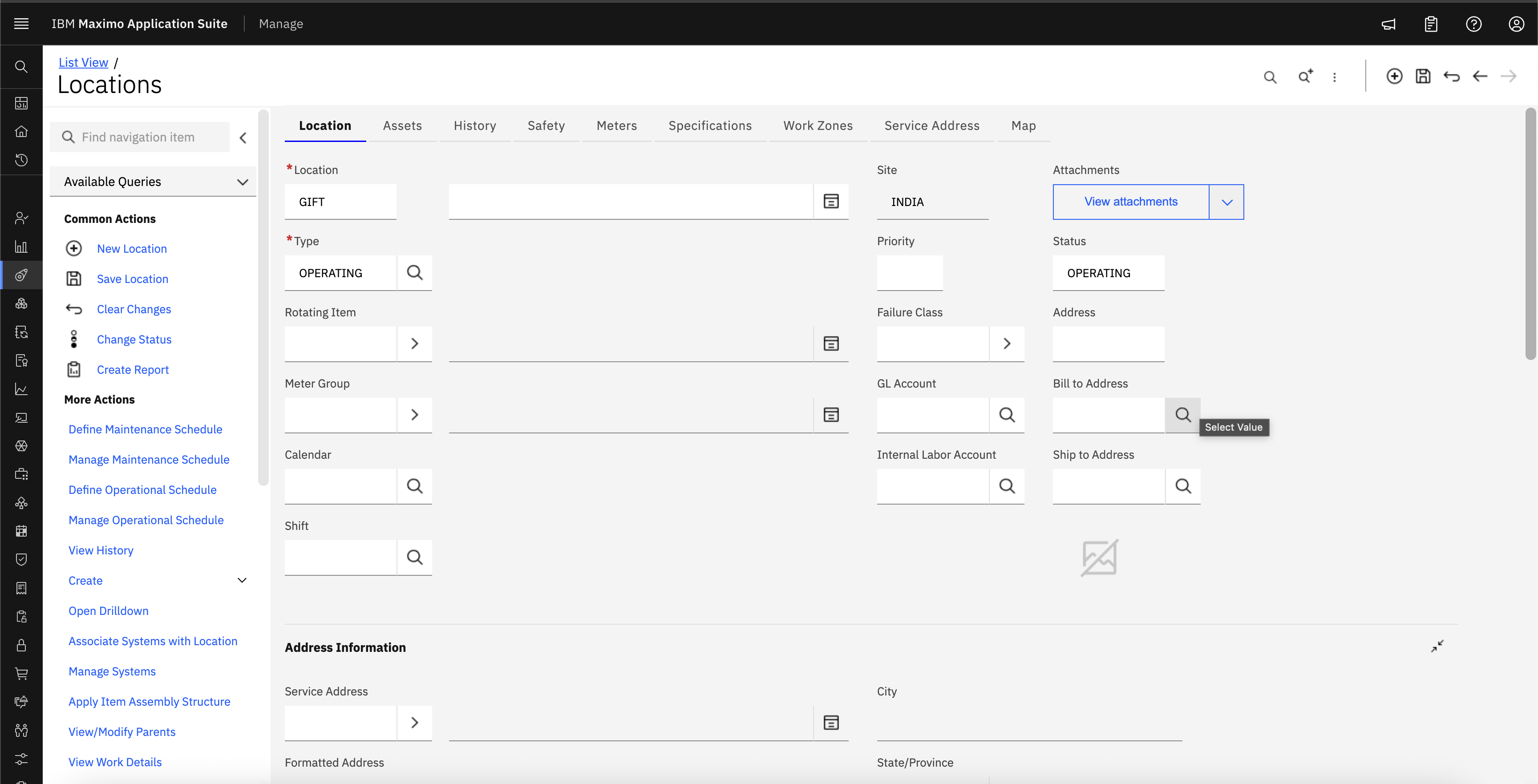The height and width of the screenshot is (784, 1538).
Task: Open long description icon in Rotating Item row
Action: coord(831,344)
